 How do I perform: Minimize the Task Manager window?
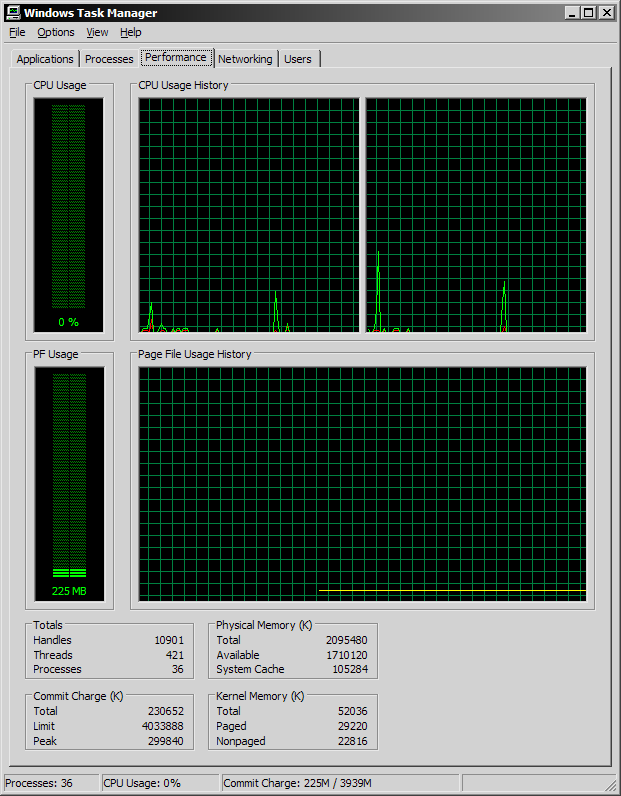[572, 13]
